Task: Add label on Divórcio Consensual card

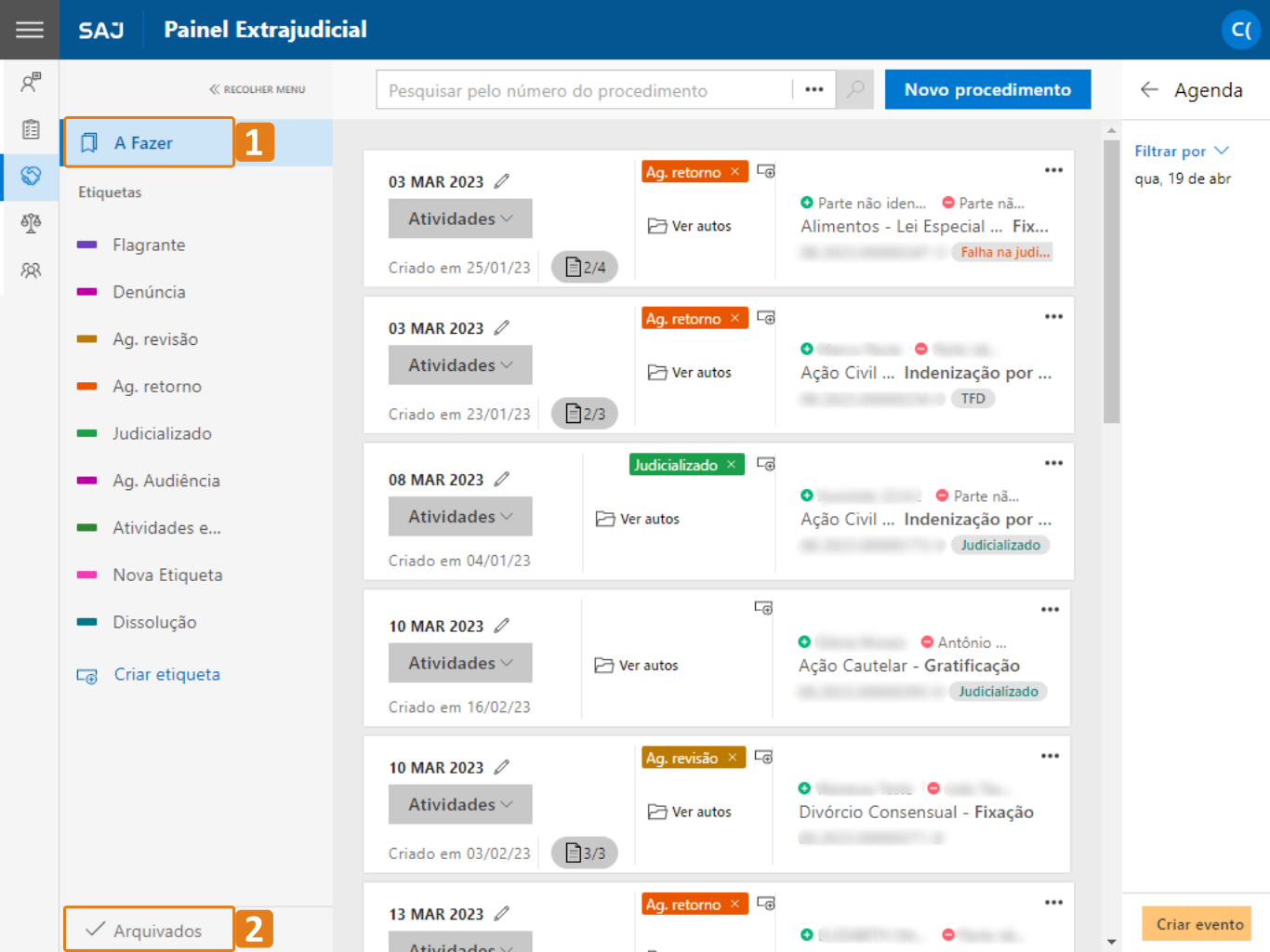Action: click(x=763, y=757)
